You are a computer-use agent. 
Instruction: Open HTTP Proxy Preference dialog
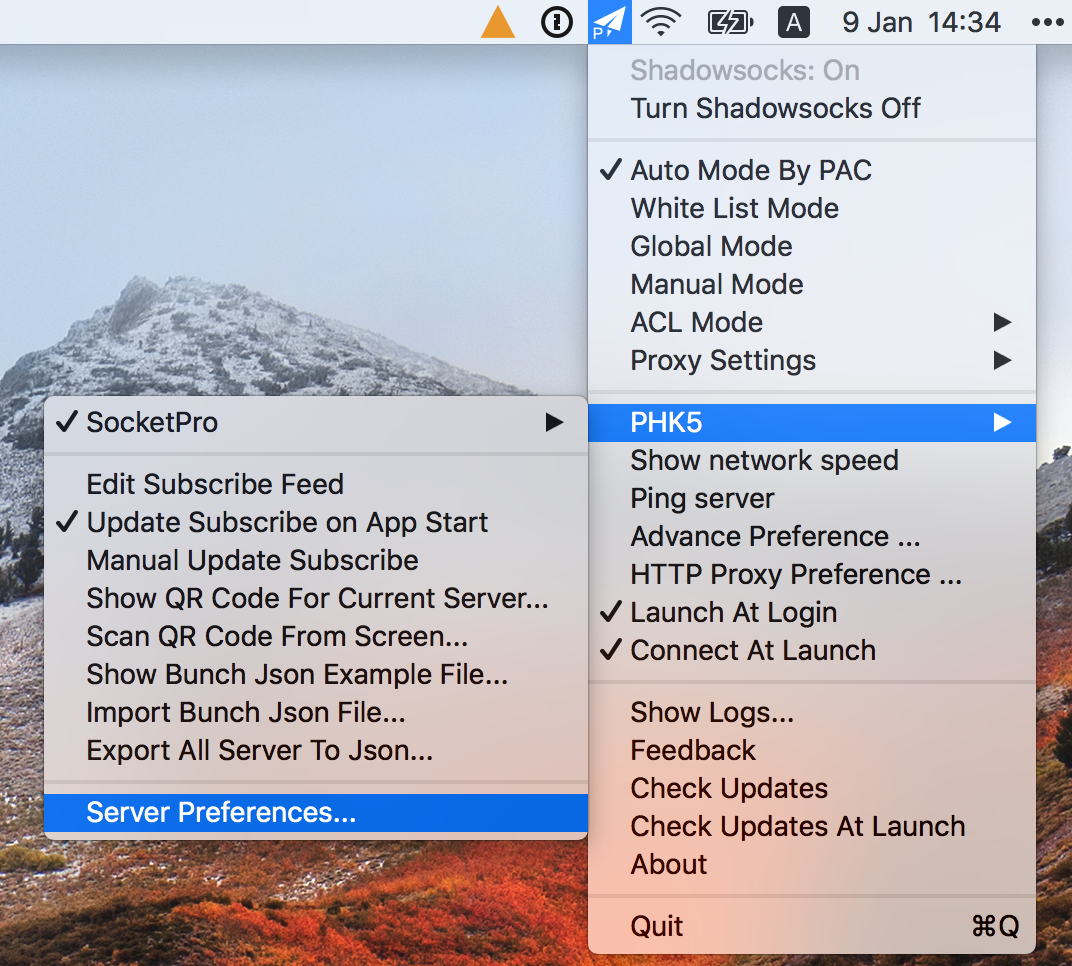click(x=812, y=574)
